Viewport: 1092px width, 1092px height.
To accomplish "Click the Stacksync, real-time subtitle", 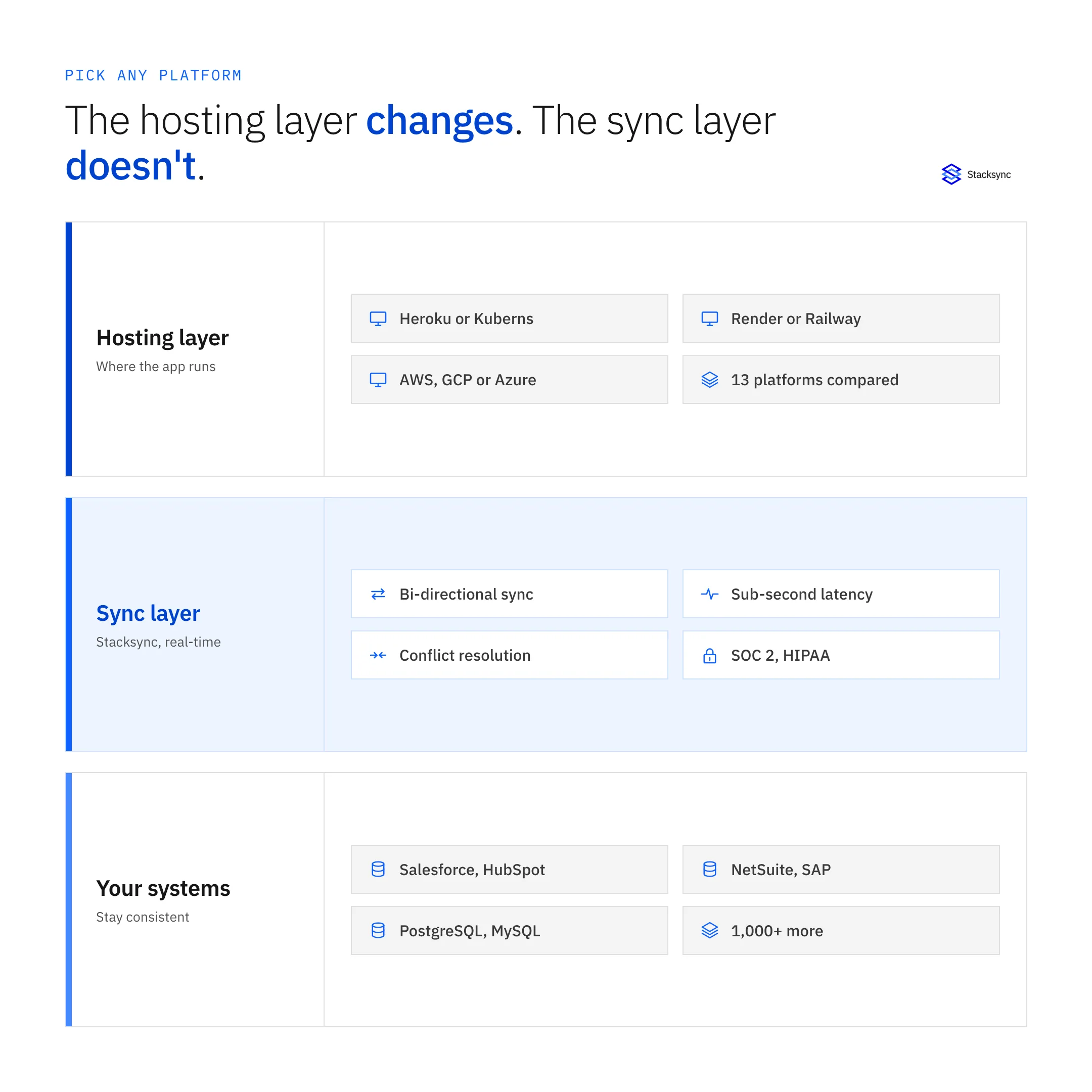I will tap(158, 642).
